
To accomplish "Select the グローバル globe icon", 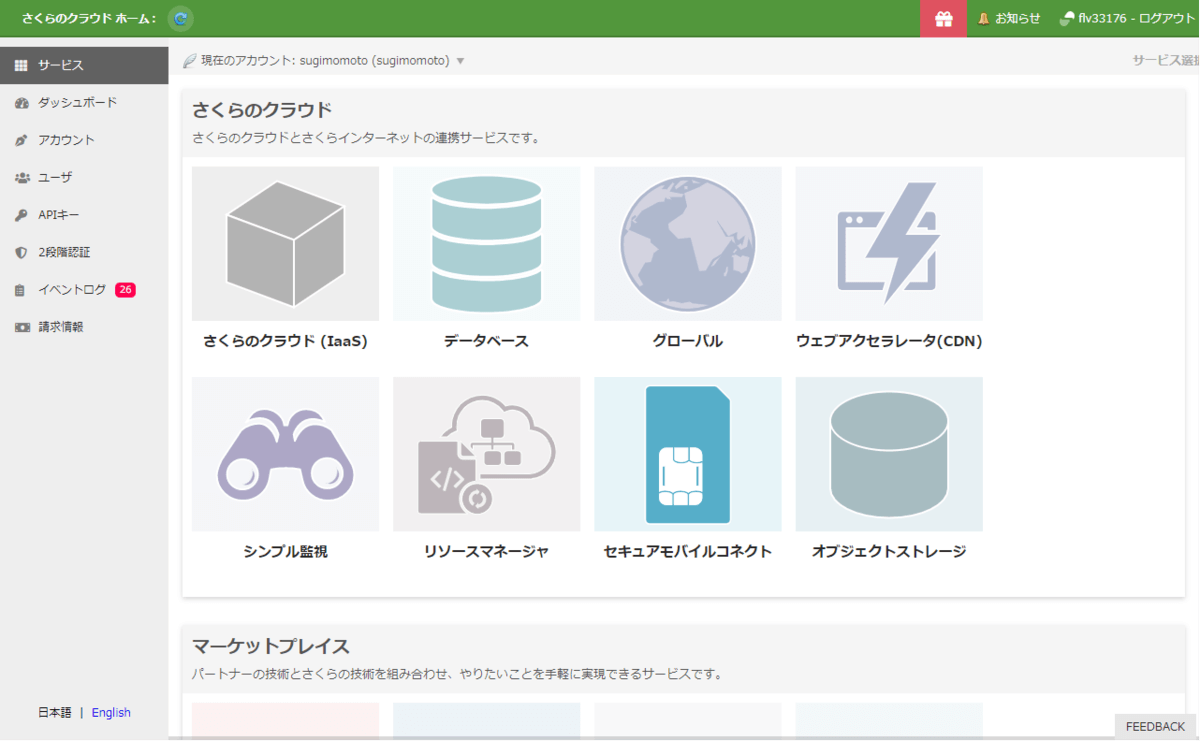I will 687,244.
